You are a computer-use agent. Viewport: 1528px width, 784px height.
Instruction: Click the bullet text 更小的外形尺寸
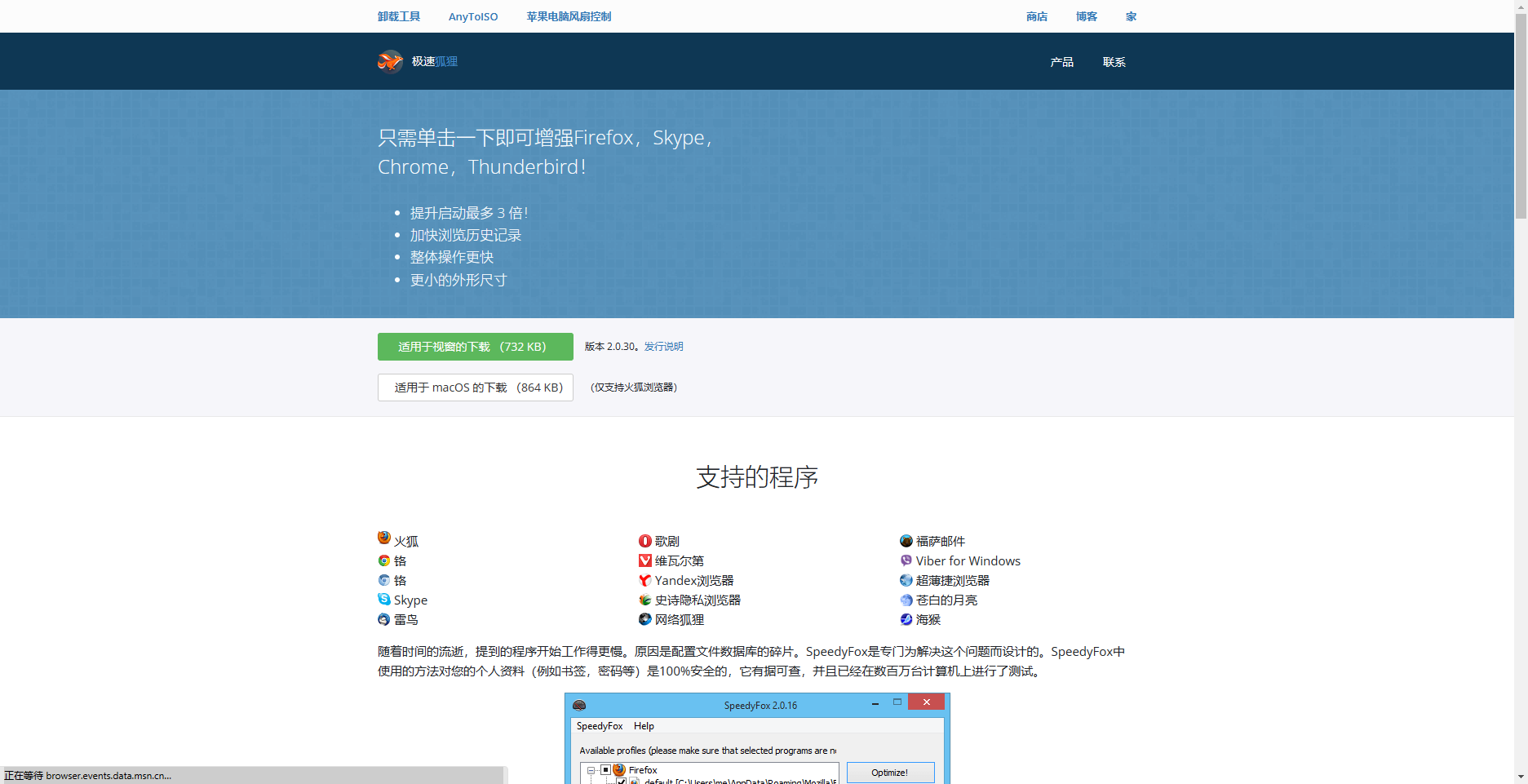pyautogui.click(x=458, y=280)
